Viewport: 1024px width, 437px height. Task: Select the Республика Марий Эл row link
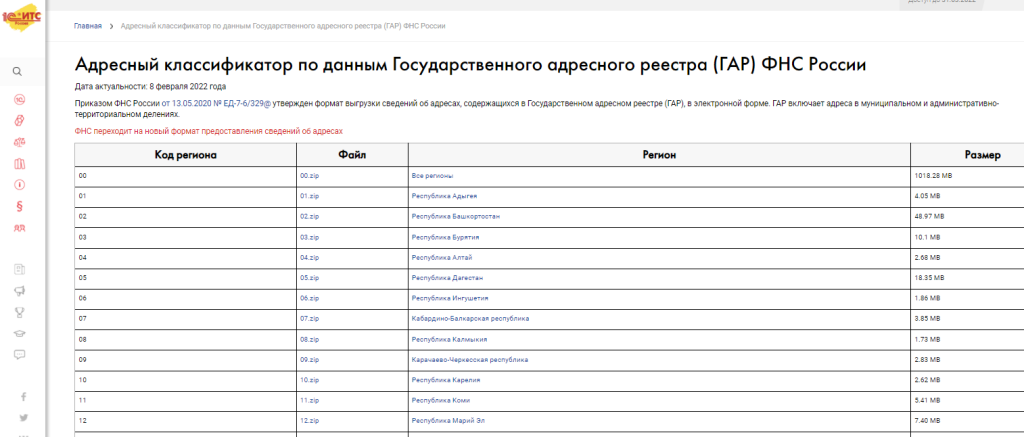(446, 420)
